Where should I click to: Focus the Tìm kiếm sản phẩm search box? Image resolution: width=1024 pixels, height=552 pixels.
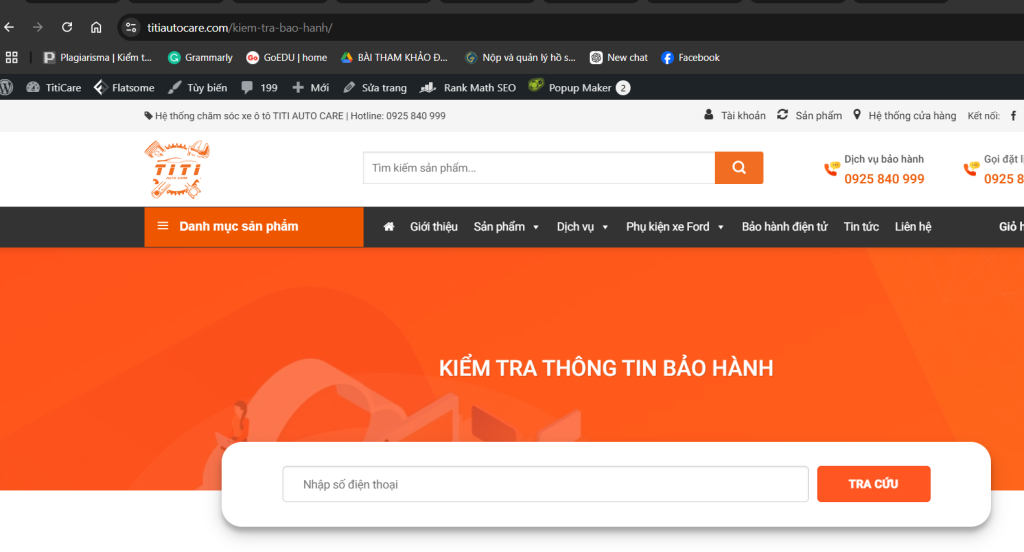538,168
